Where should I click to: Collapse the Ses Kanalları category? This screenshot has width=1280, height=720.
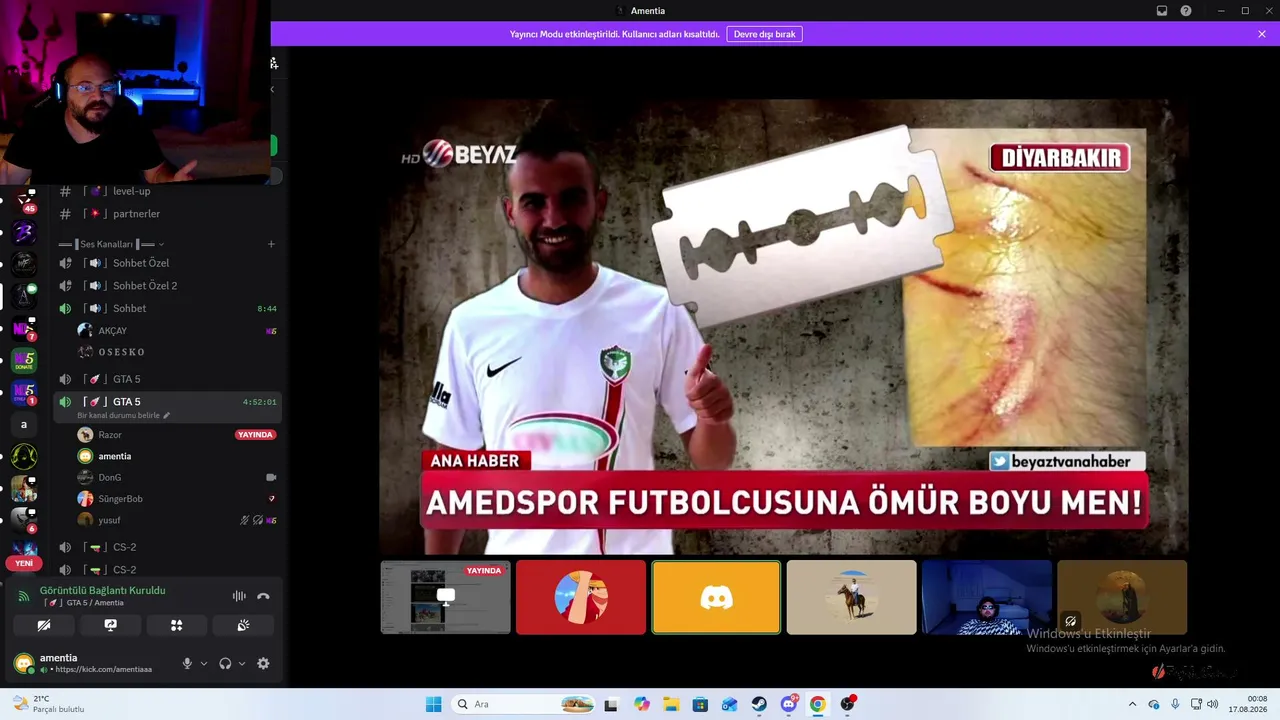pos(112,244)
